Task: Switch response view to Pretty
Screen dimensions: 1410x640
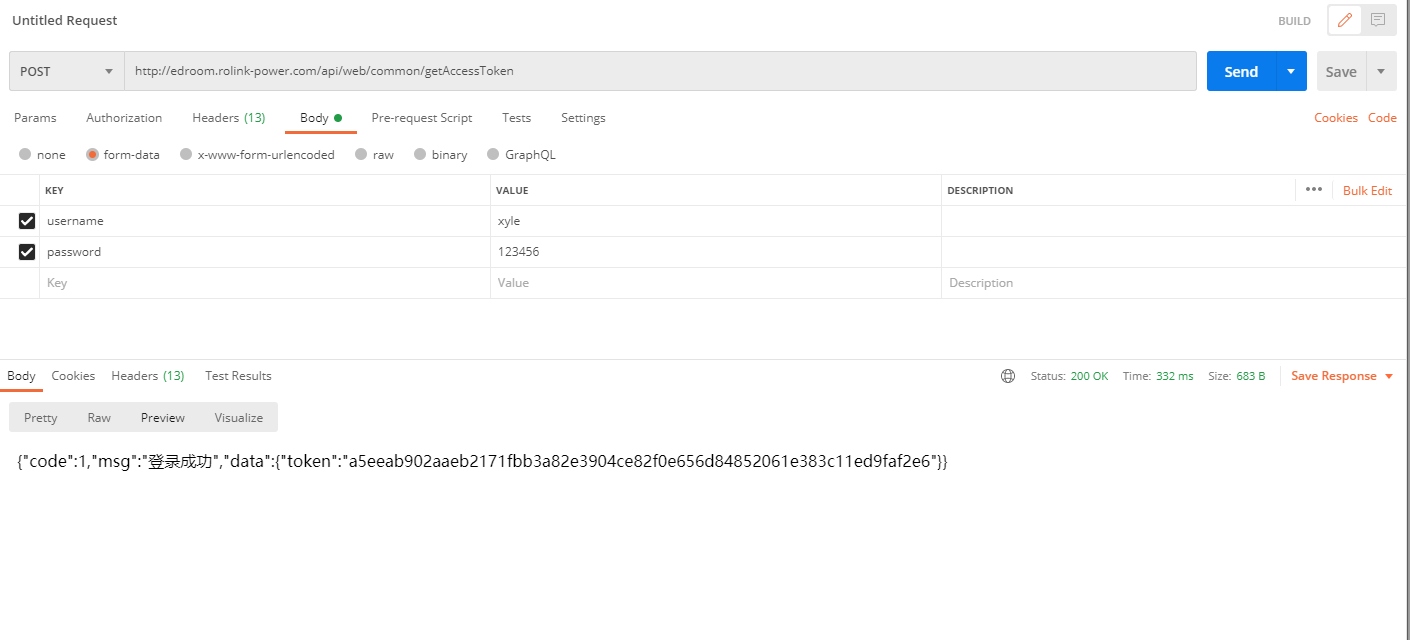Action: (41, 417)
